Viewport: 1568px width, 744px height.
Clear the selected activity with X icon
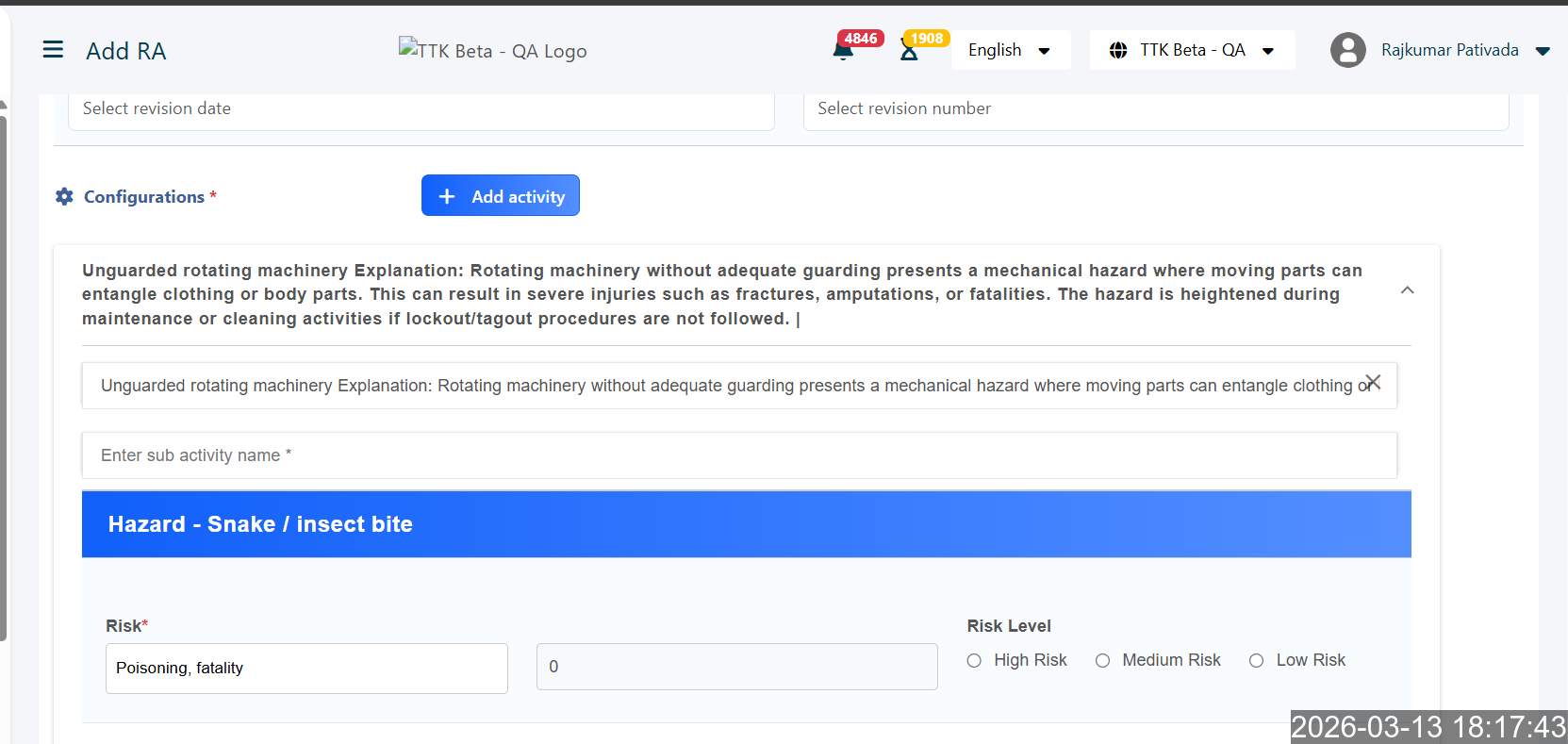tap(1373, 382)
